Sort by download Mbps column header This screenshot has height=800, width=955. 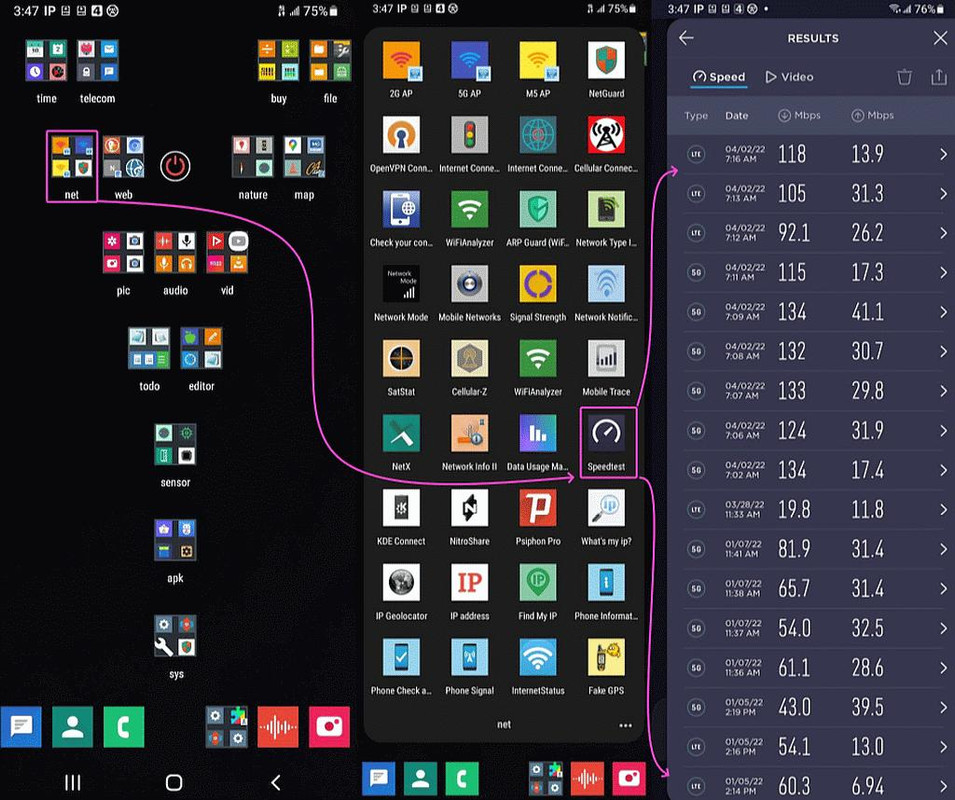click(x=800, y=116)
